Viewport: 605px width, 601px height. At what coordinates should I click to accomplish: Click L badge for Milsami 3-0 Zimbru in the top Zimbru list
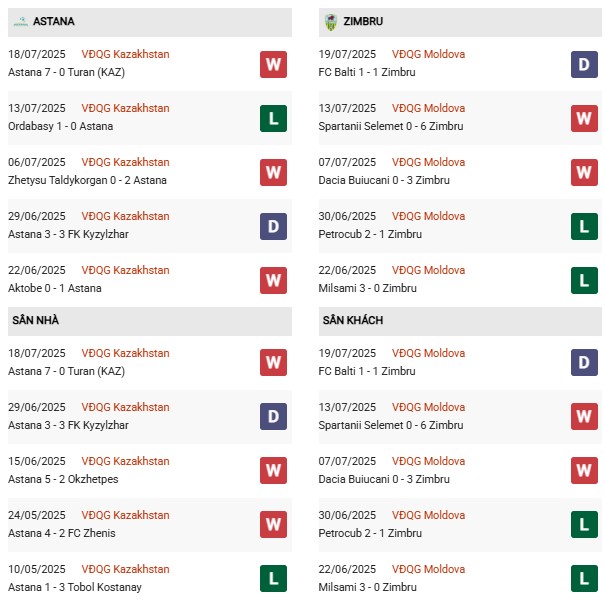click(584, 280)
